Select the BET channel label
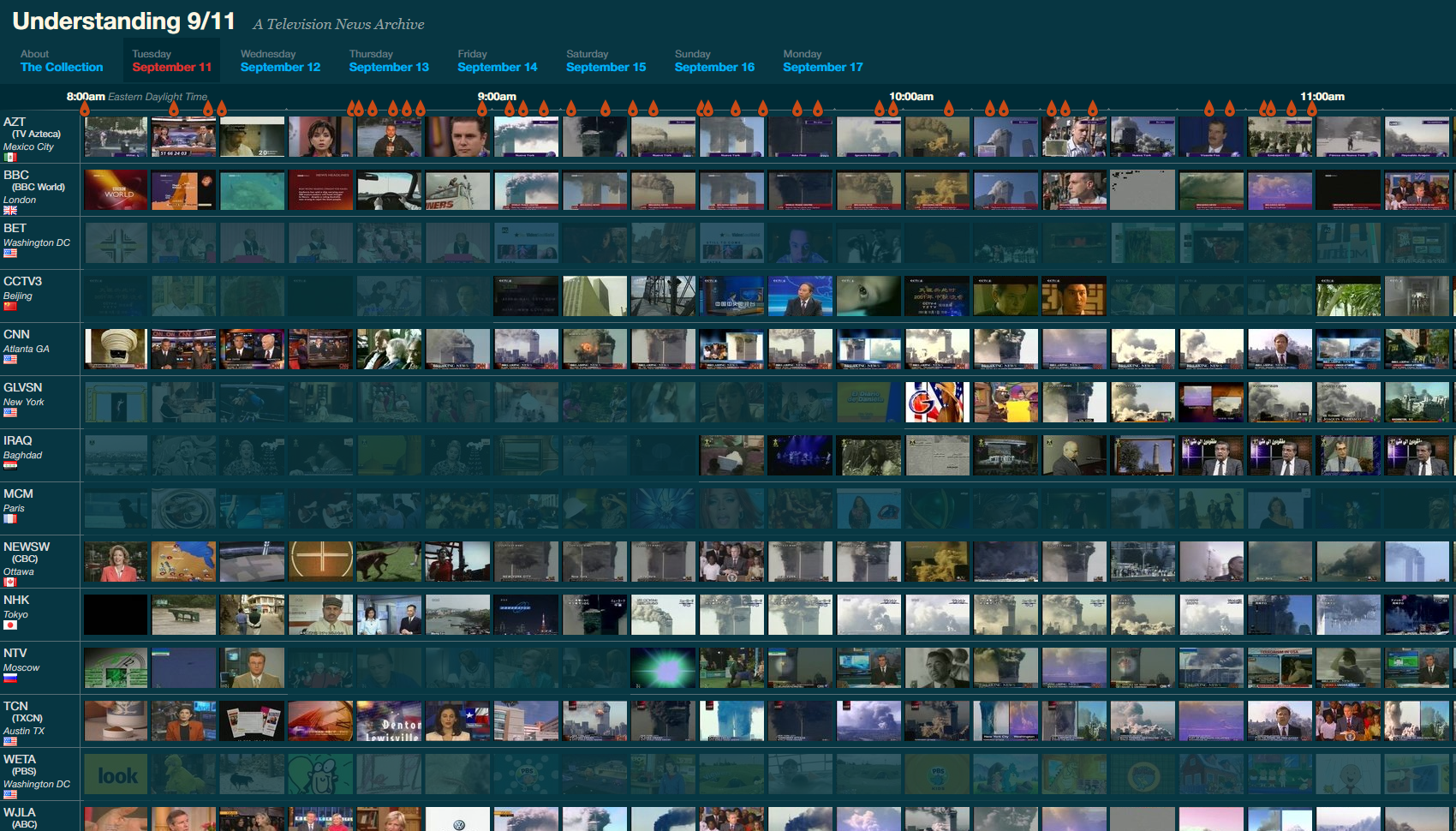 tap(15, 228)
